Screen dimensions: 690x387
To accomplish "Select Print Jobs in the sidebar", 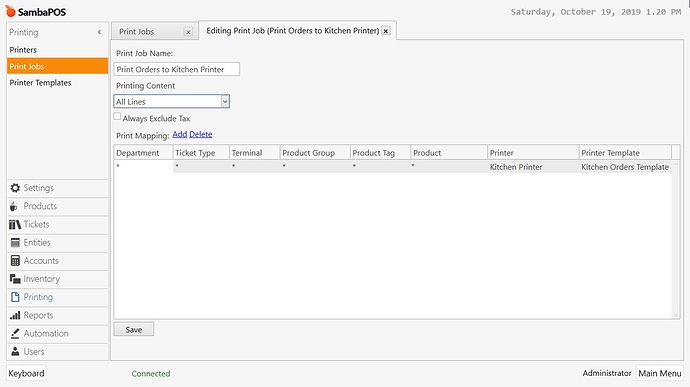I will pos(57,66).
